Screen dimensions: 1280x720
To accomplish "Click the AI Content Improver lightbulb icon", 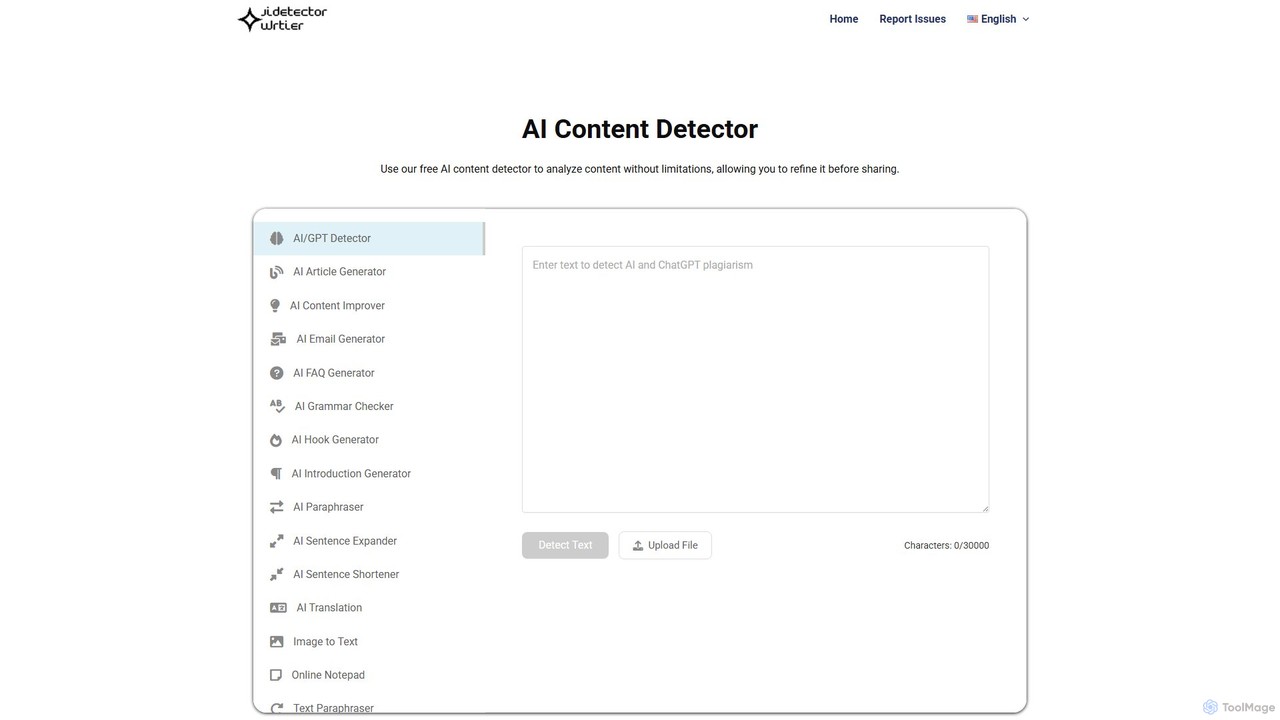I will coord(275,306).
